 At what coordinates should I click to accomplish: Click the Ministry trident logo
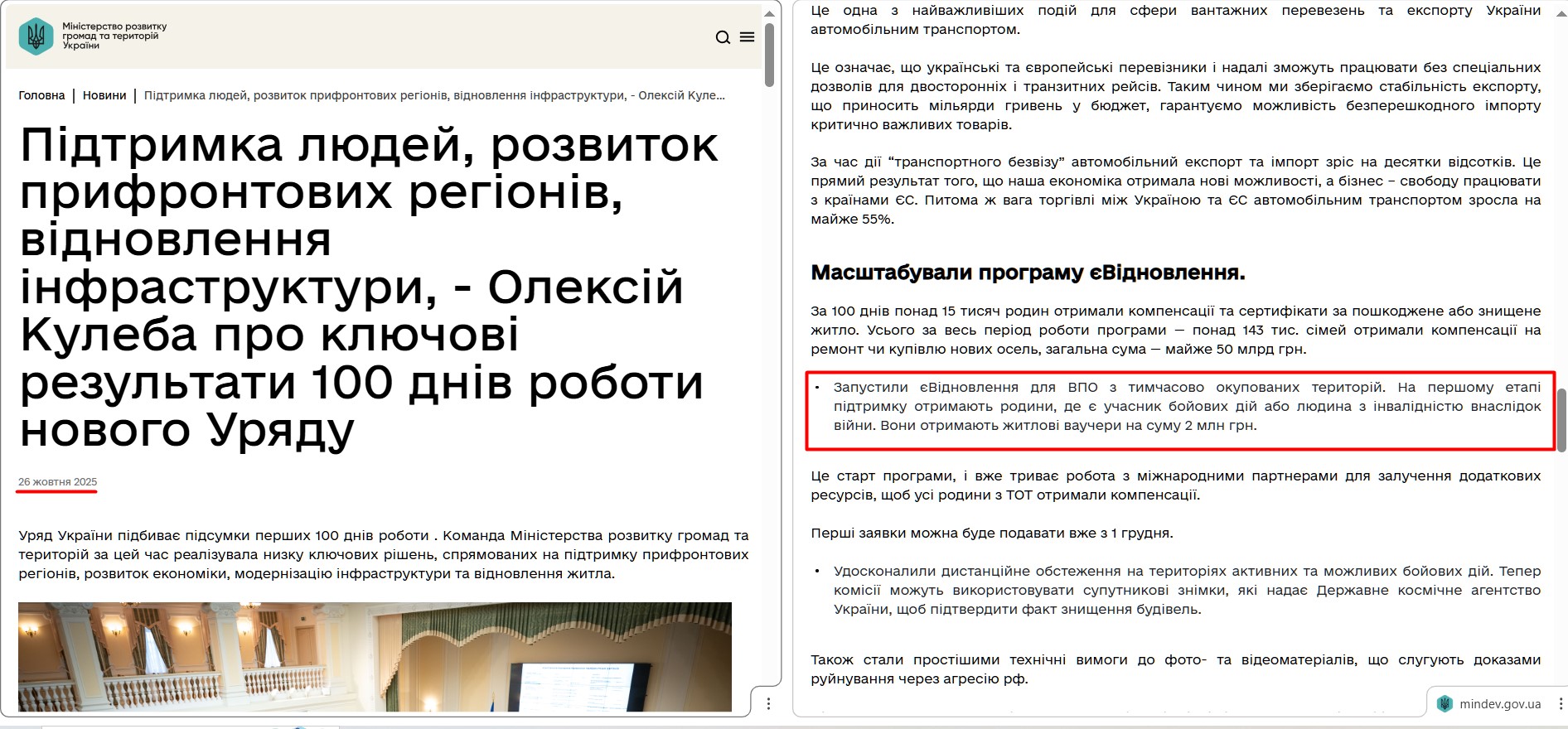click(36, 36)
